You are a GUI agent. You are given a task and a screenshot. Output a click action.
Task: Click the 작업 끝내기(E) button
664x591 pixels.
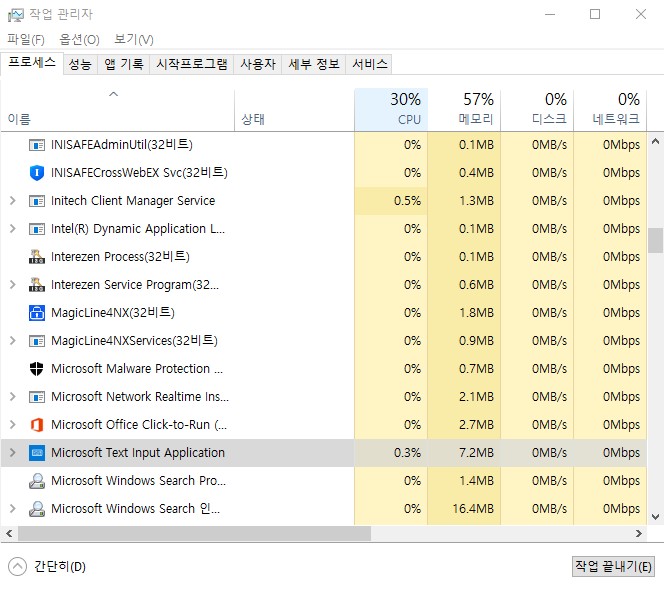(x=613, y=566)
